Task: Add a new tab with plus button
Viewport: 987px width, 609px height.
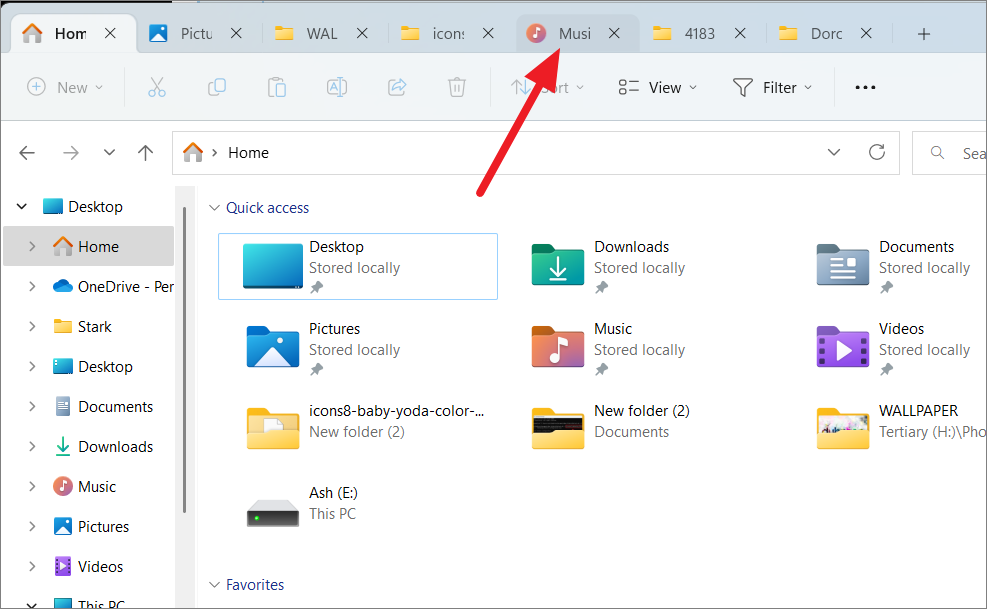Action: [x=923, y=34]
